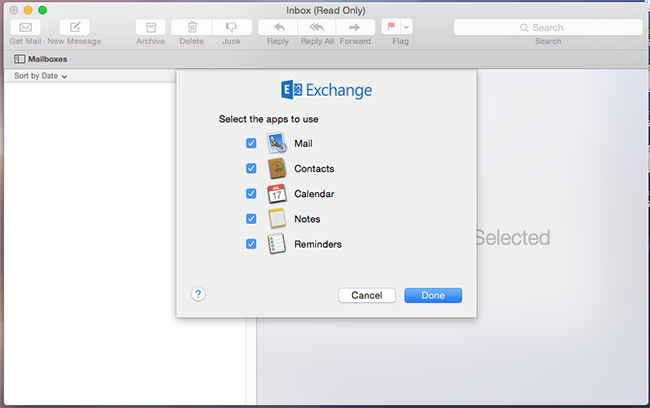Click the Done button
Image resolution: width=650 pixels, height=408 pixels.
433,296
